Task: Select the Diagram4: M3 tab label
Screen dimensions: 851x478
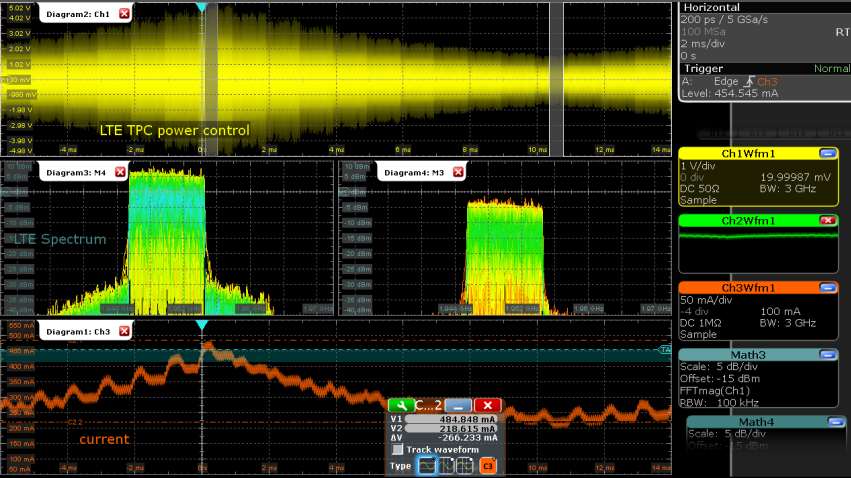Action: point(415,172)
